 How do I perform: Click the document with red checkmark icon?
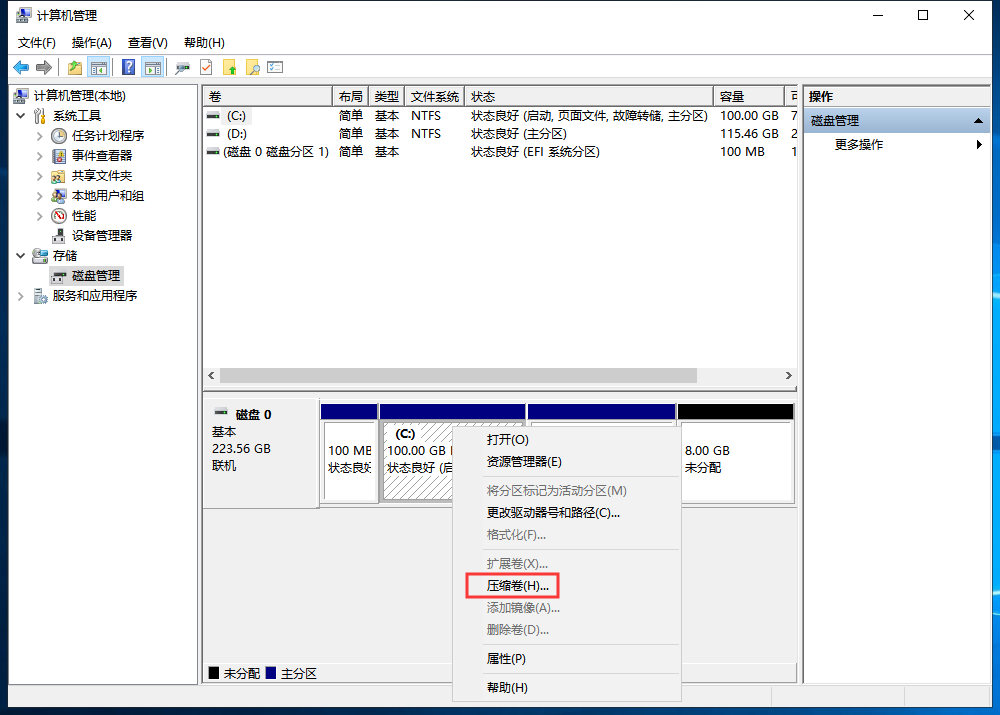(206, 67)
